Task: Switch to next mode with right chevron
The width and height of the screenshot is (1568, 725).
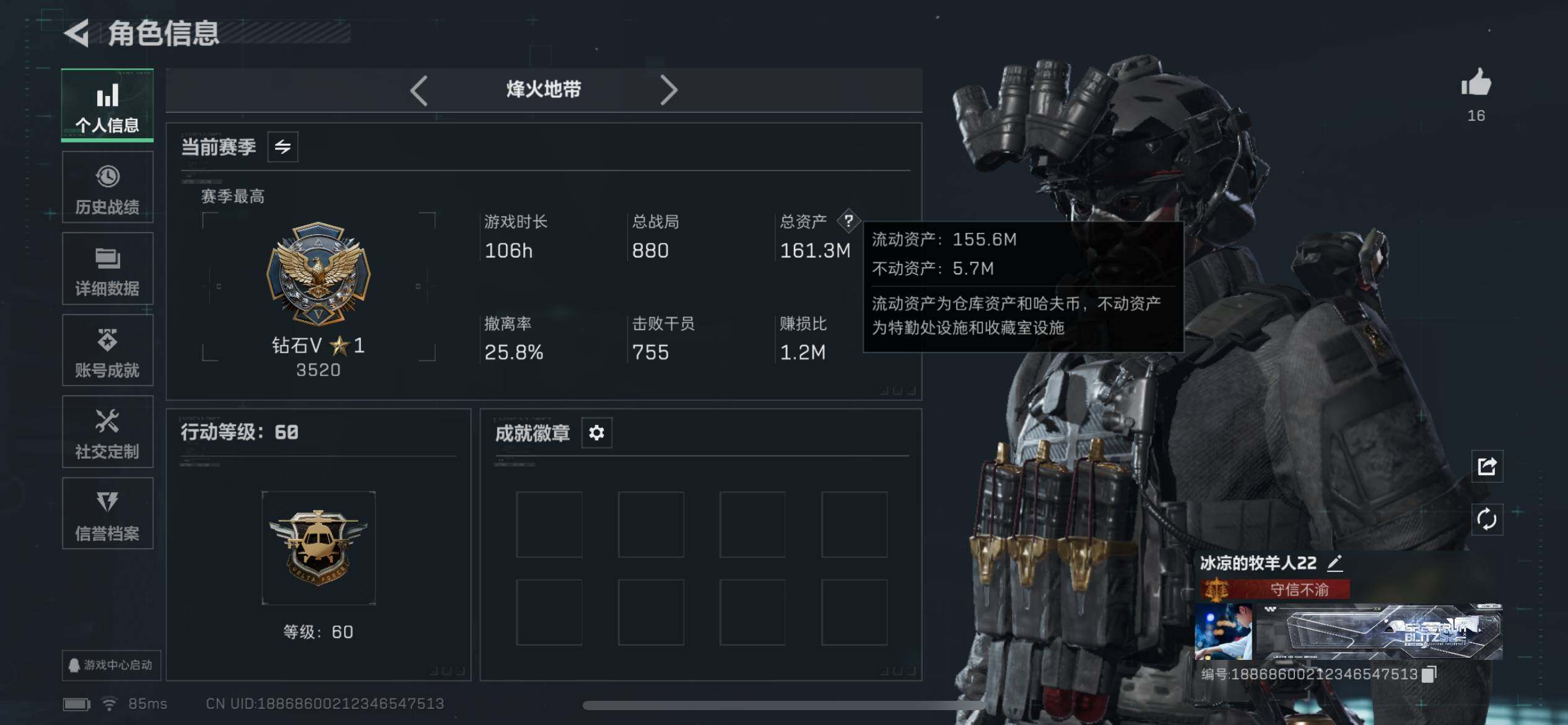Action: (x=668, y=90)
